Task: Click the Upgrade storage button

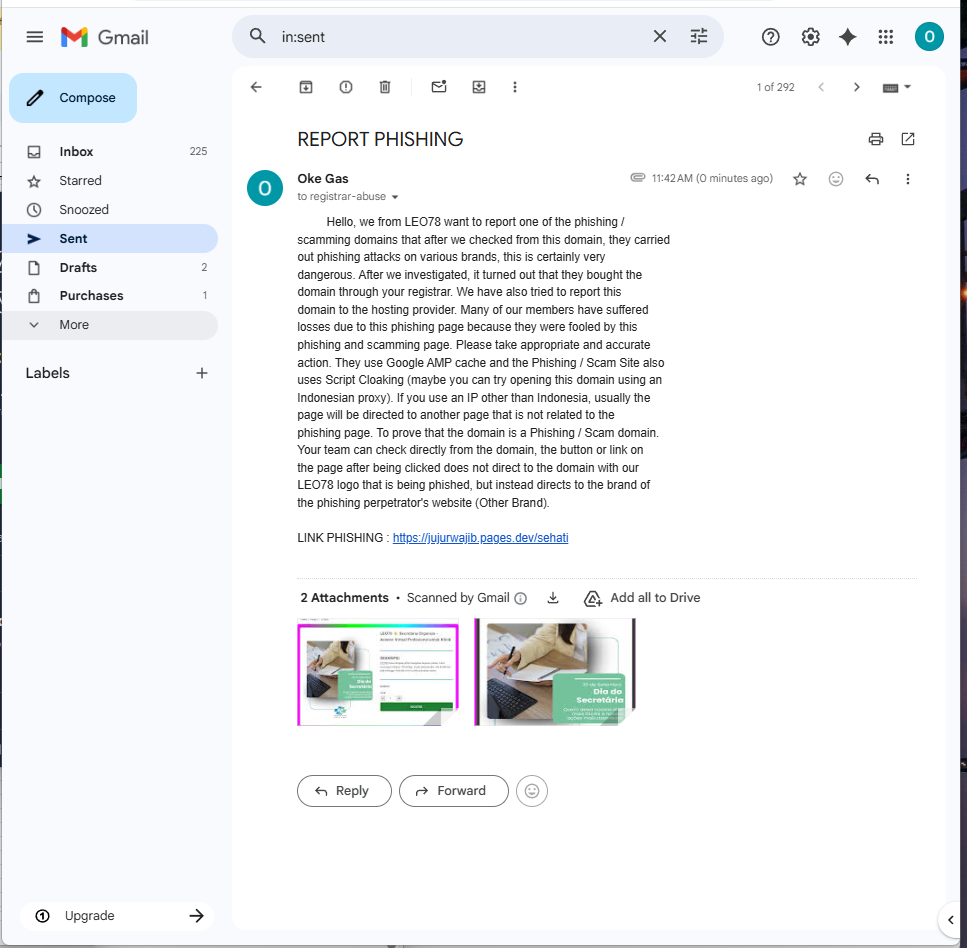Action: pyautogui.click(x=117, y=916)
